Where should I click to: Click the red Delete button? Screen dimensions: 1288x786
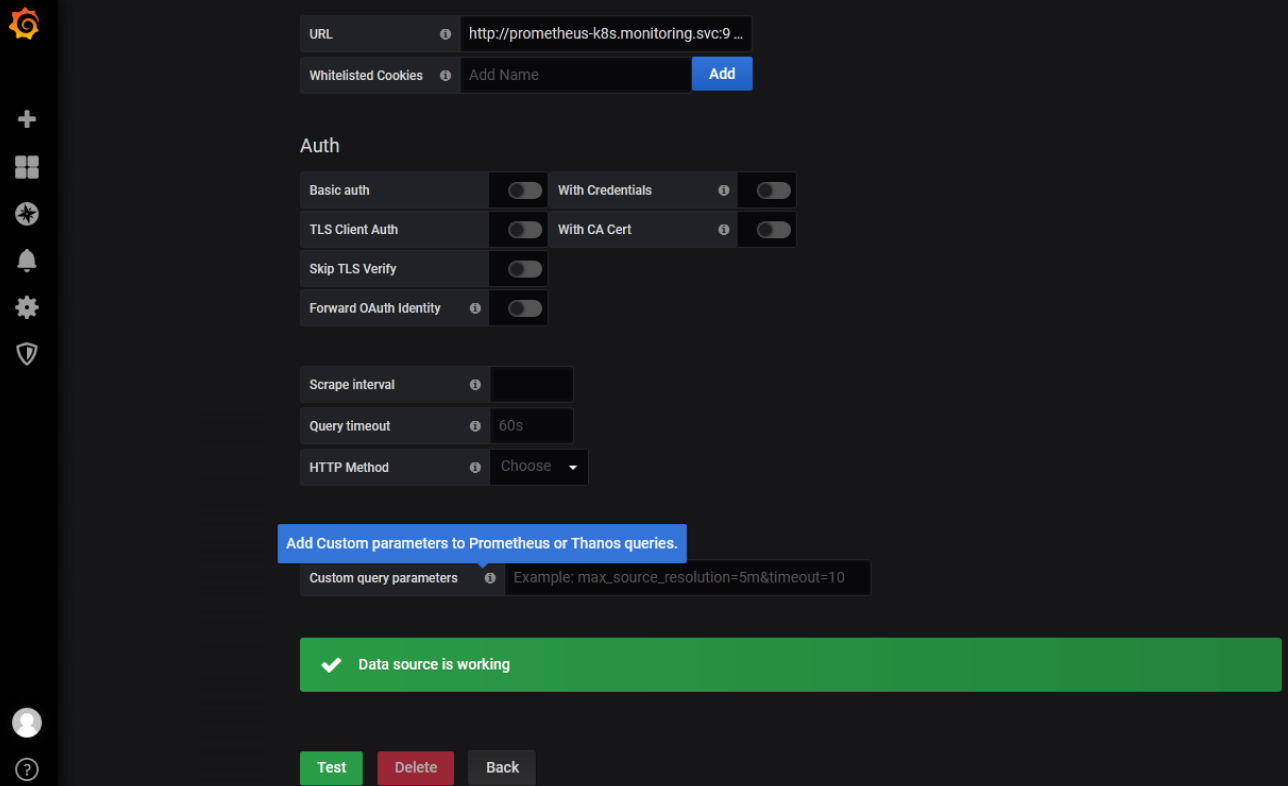coord(415,768)
